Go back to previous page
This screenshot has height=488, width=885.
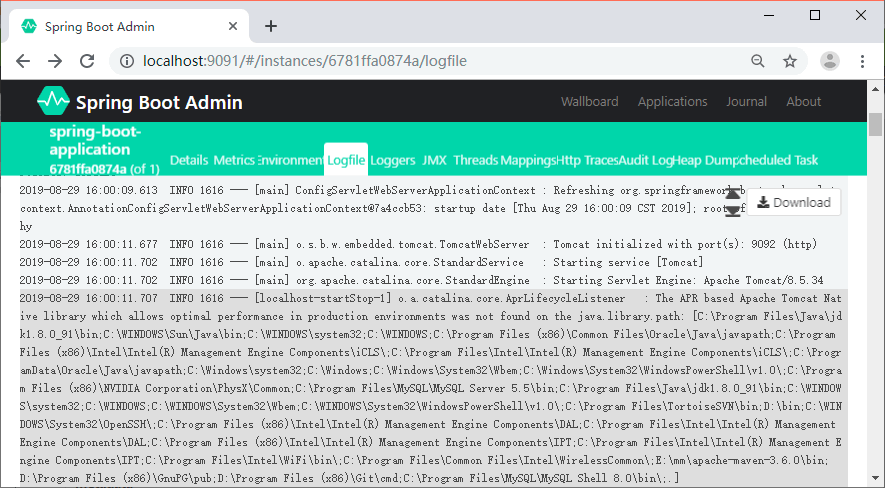(23, 61)
